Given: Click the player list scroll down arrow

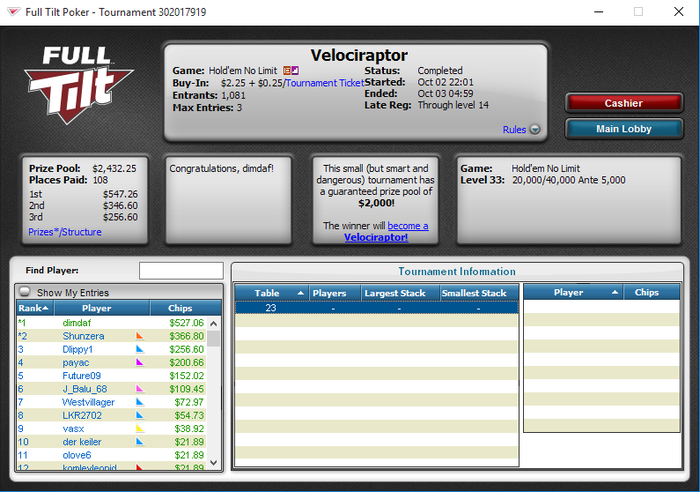Looking at the screenshot, I should (x=213, y=463).
